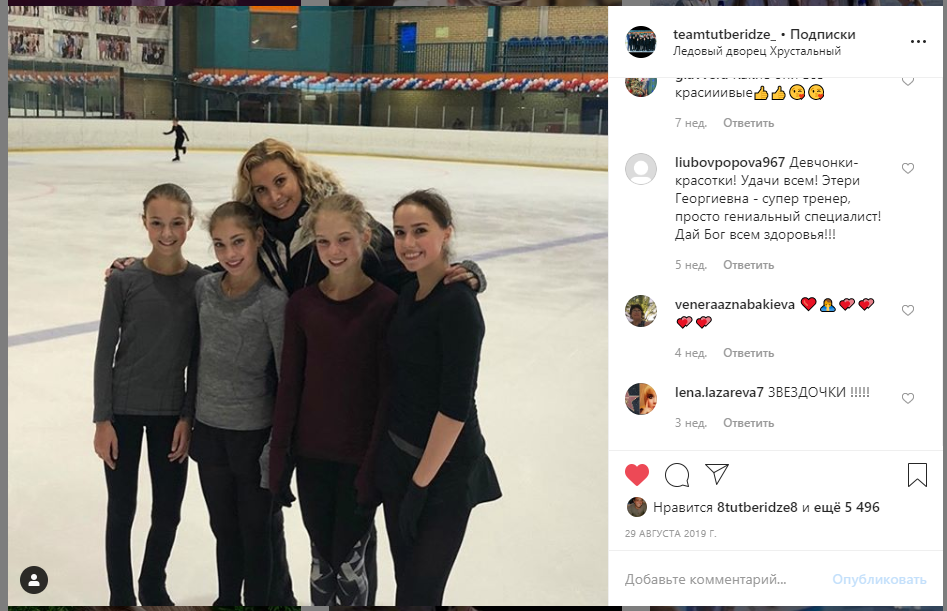Open Ледовый дворец Хрустальный location link
Image resolution: width=947 pixels, height=611 pixels.
coord(757,51)
